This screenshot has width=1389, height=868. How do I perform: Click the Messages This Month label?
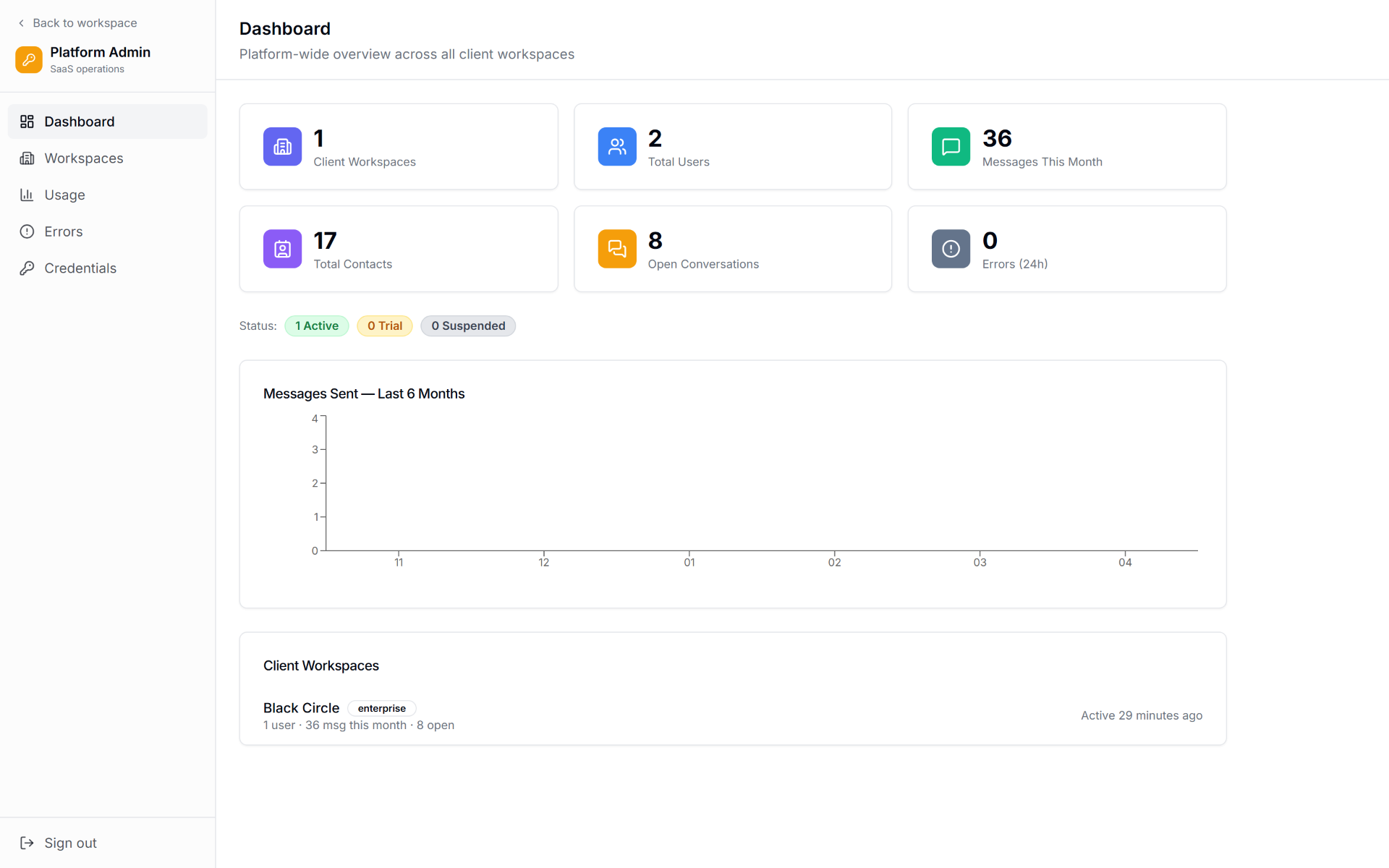pyautogui.click(x=1042, y=162)
